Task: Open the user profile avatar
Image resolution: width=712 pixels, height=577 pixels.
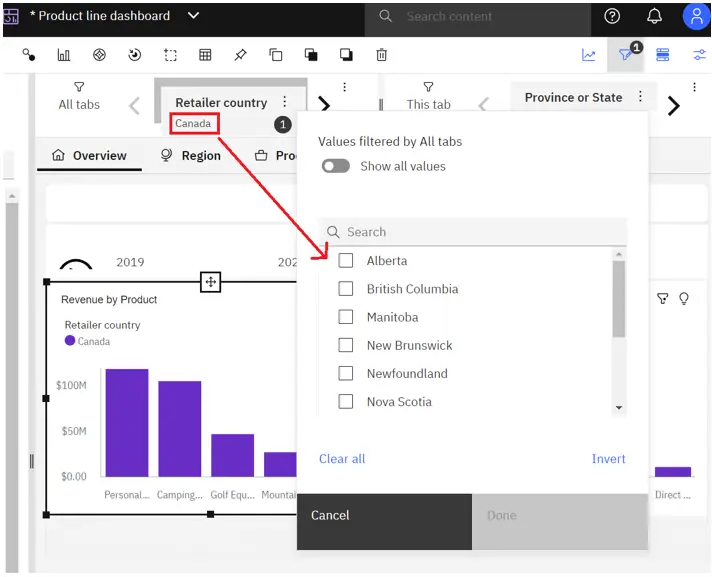Action: point(696,17)
